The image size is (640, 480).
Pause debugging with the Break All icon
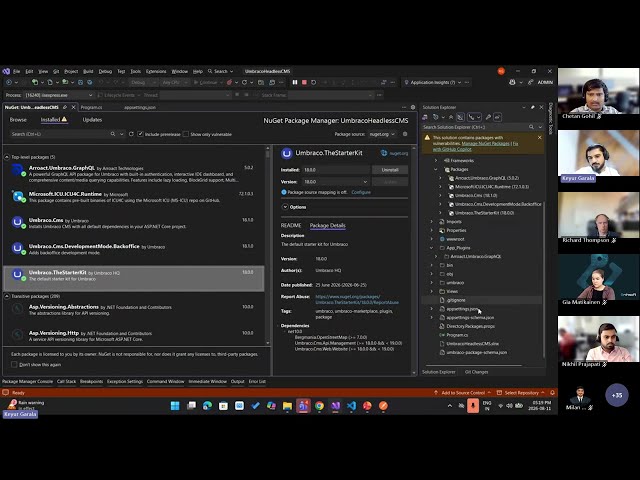click(x=295, y=82)
